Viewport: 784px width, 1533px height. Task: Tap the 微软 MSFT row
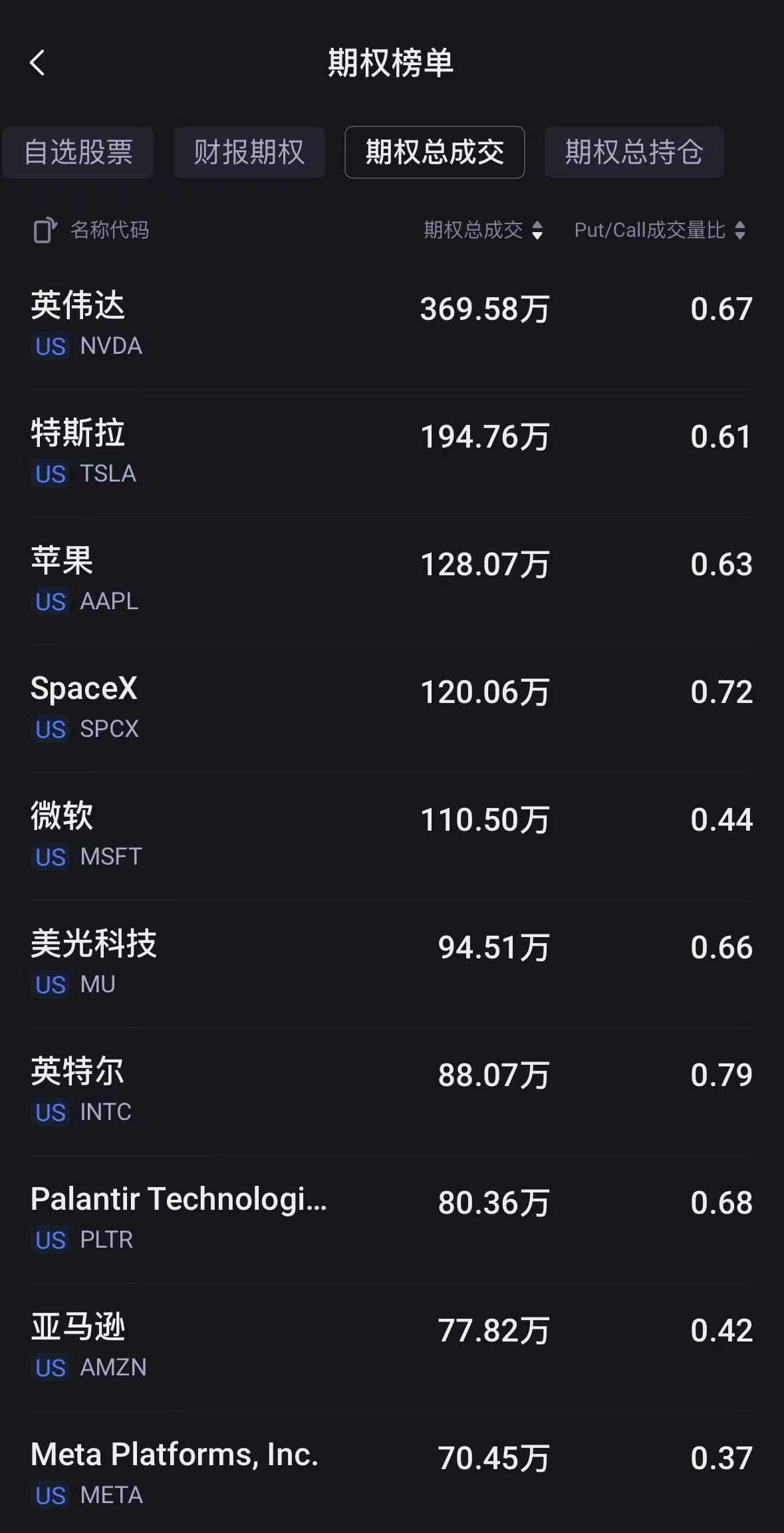[392, 837]
